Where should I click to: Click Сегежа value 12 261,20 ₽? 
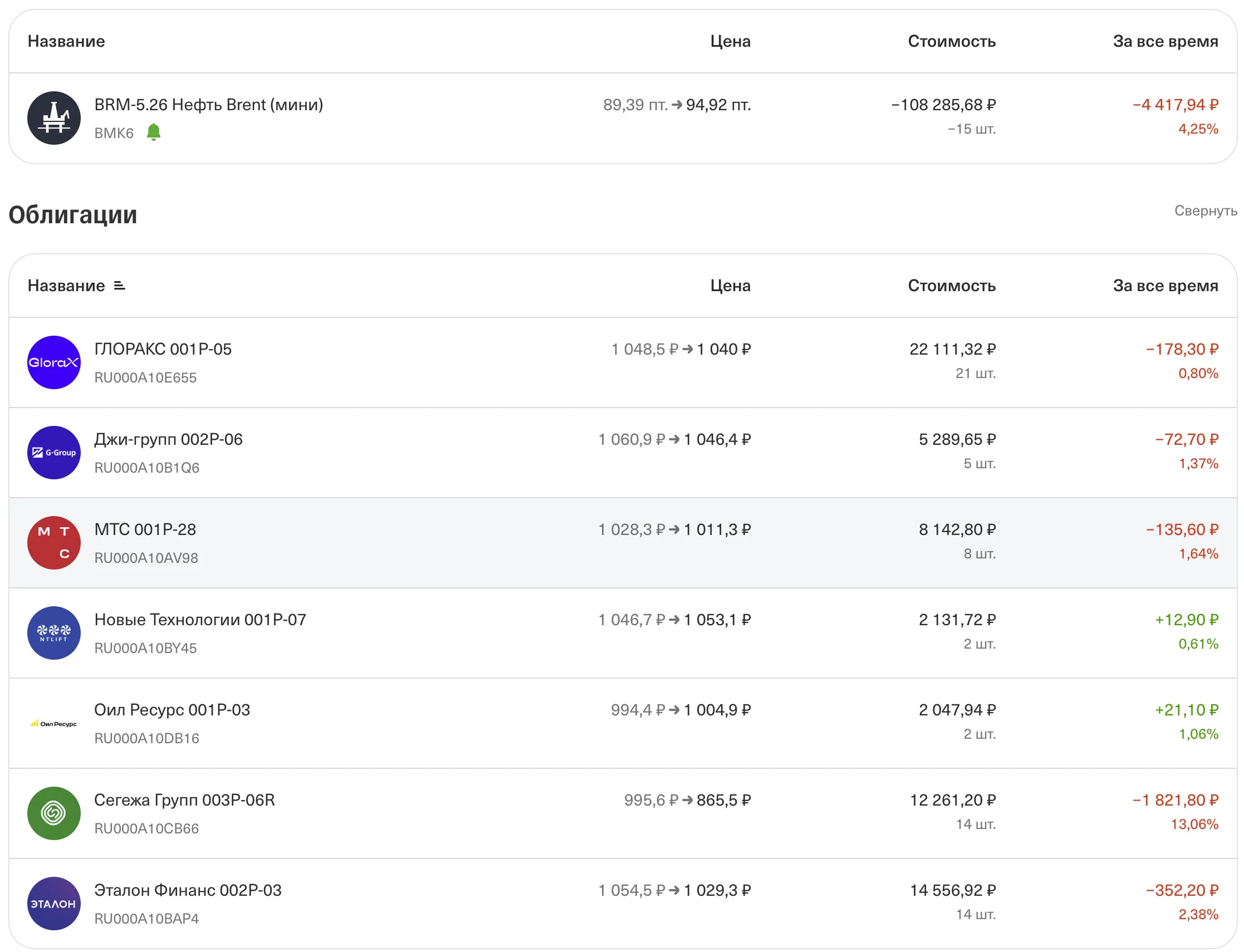point(953,800)
